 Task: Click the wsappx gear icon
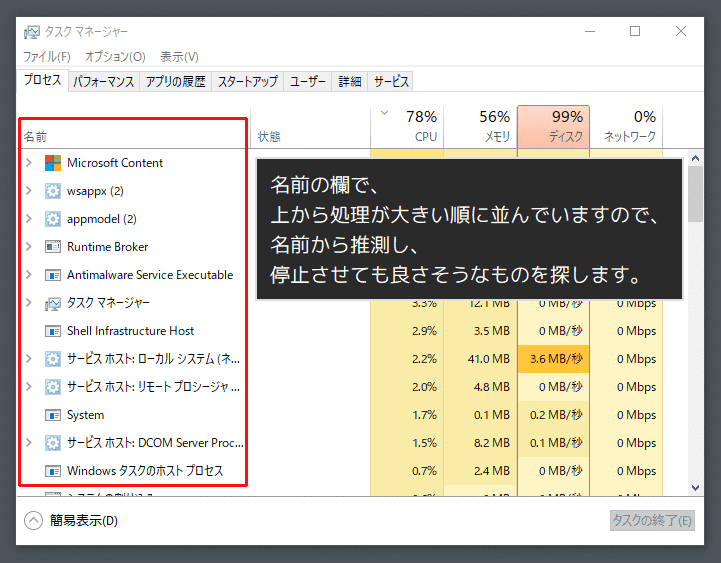pos(53,191)
